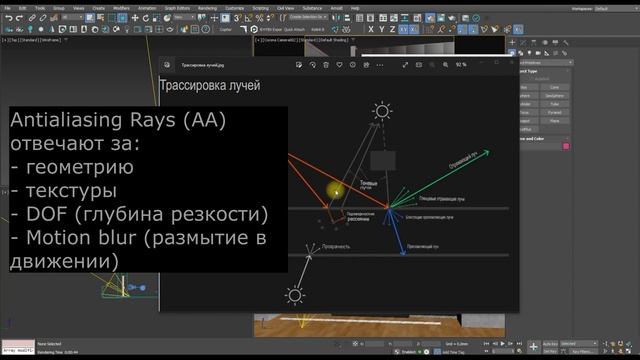Toggle the Select Object tool

[x=90, y=18]
